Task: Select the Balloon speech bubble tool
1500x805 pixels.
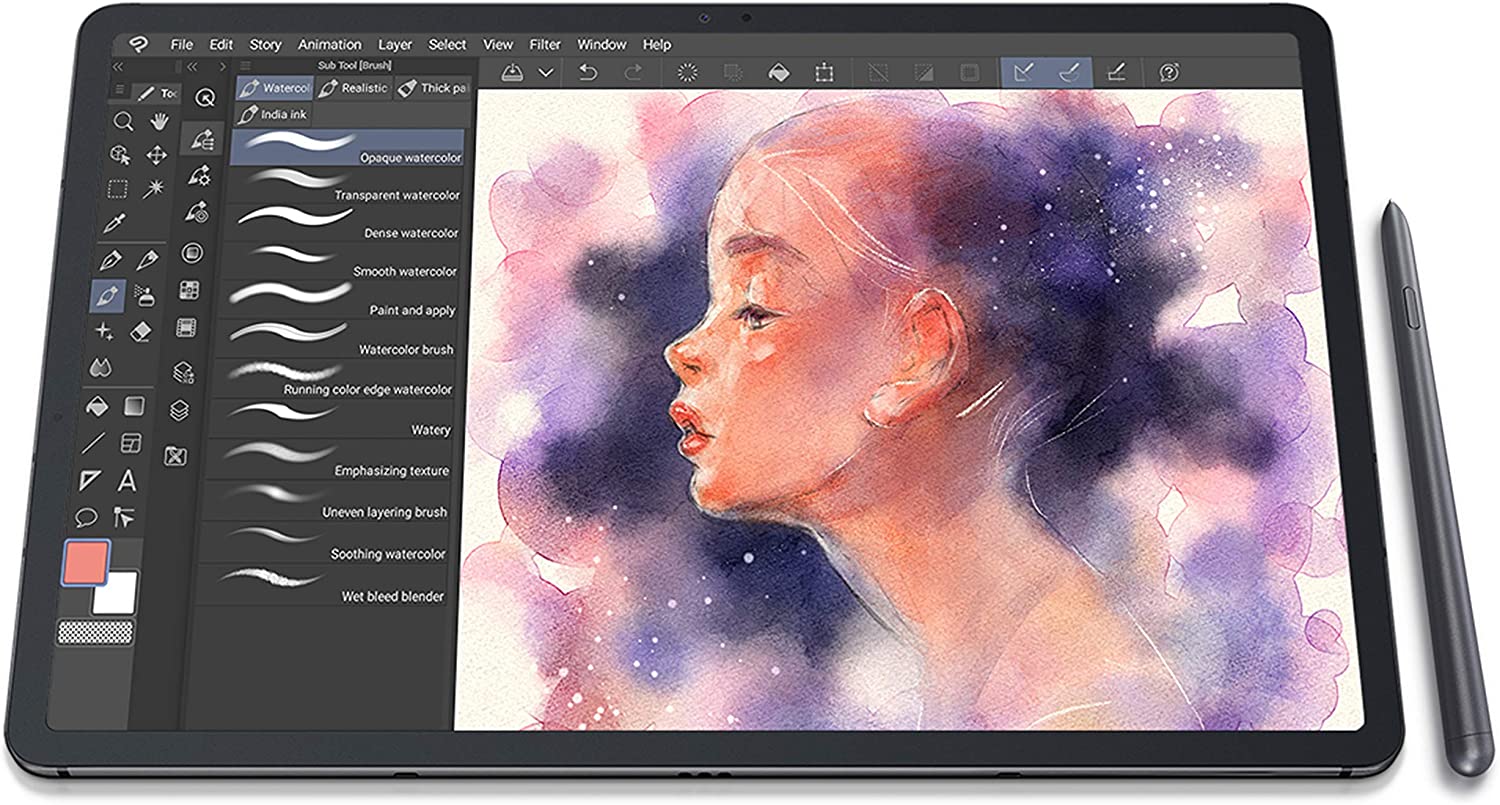Action: pos(86,517)
